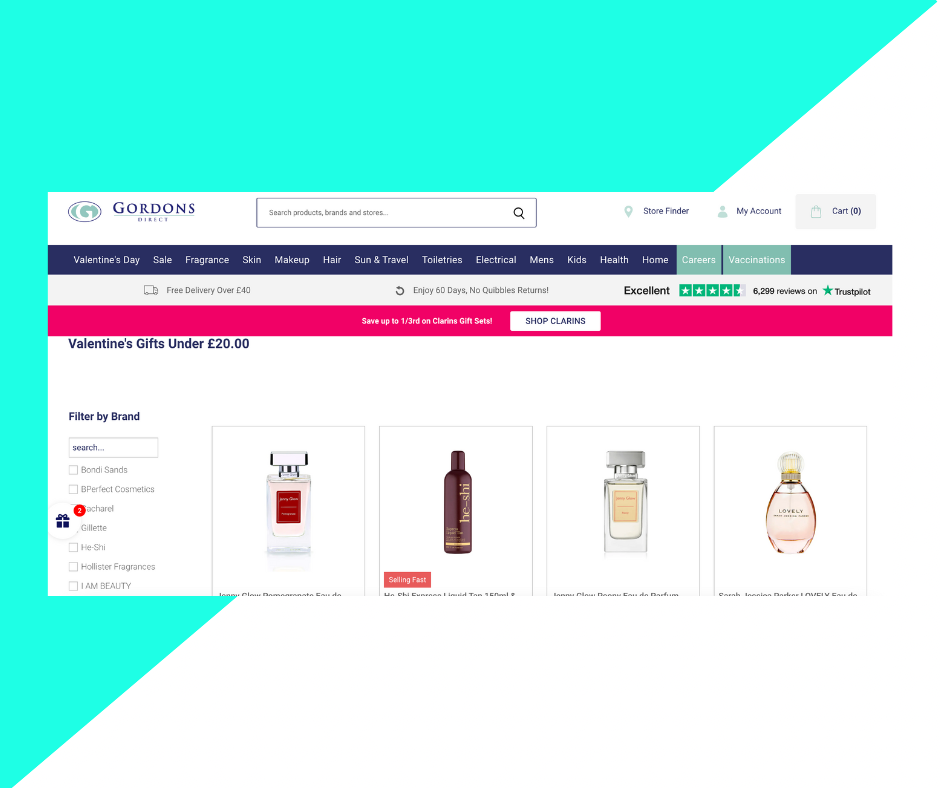Click the Free Delivery Over £40 text
This screenshot has height=788, width=940.
[x=209, y=290]
